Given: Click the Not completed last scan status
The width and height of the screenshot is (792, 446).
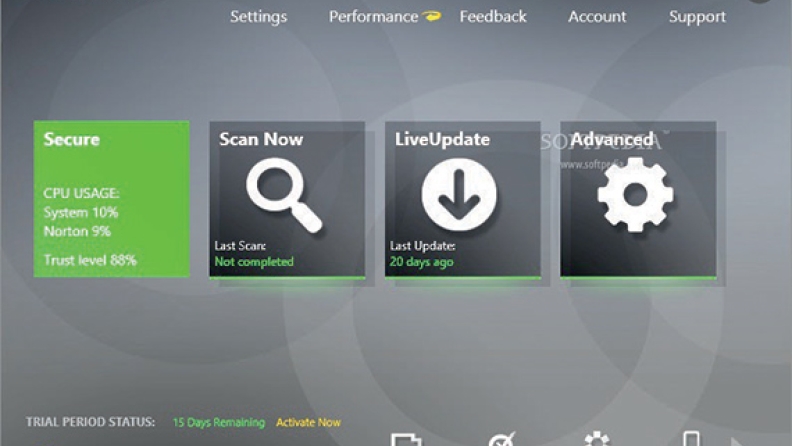Looking at the screenshot, I should [254, 262].
